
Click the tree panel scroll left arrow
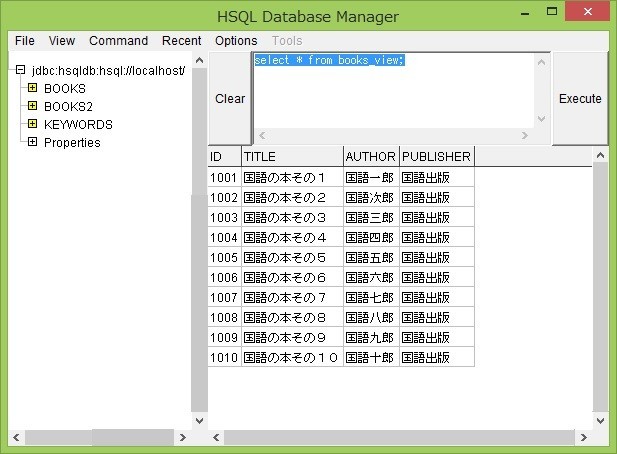(16, 437)
